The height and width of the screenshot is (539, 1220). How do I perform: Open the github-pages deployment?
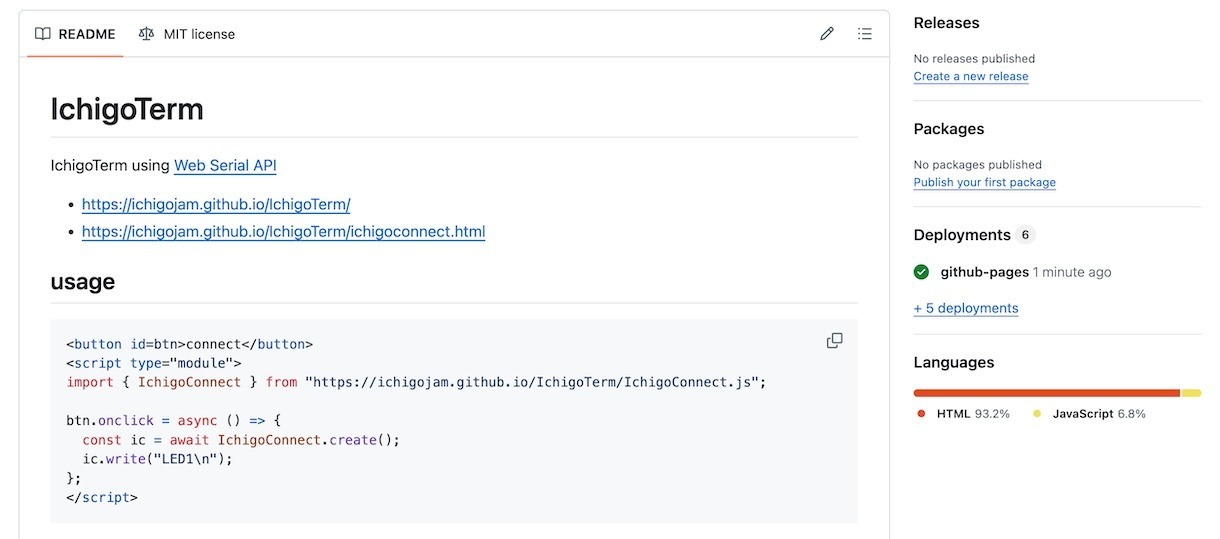pos(985,272)
